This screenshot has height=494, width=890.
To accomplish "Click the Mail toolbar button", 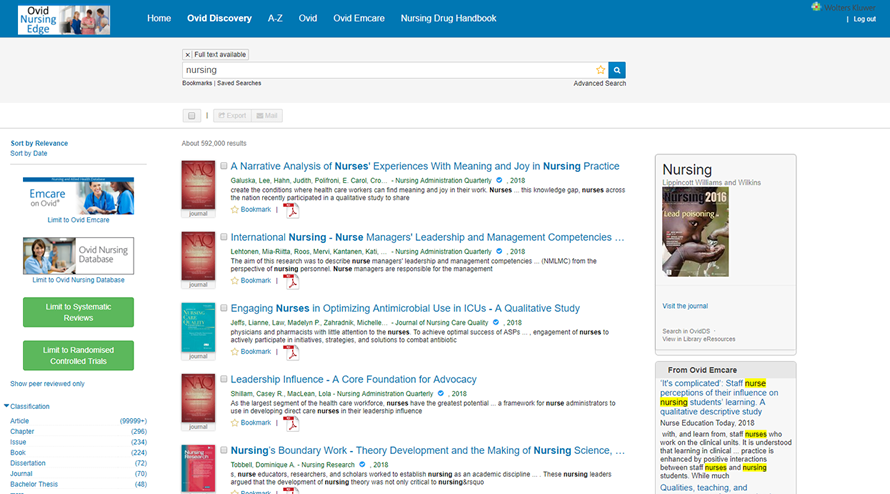I will pyautogui.click(x=267, y=116).
